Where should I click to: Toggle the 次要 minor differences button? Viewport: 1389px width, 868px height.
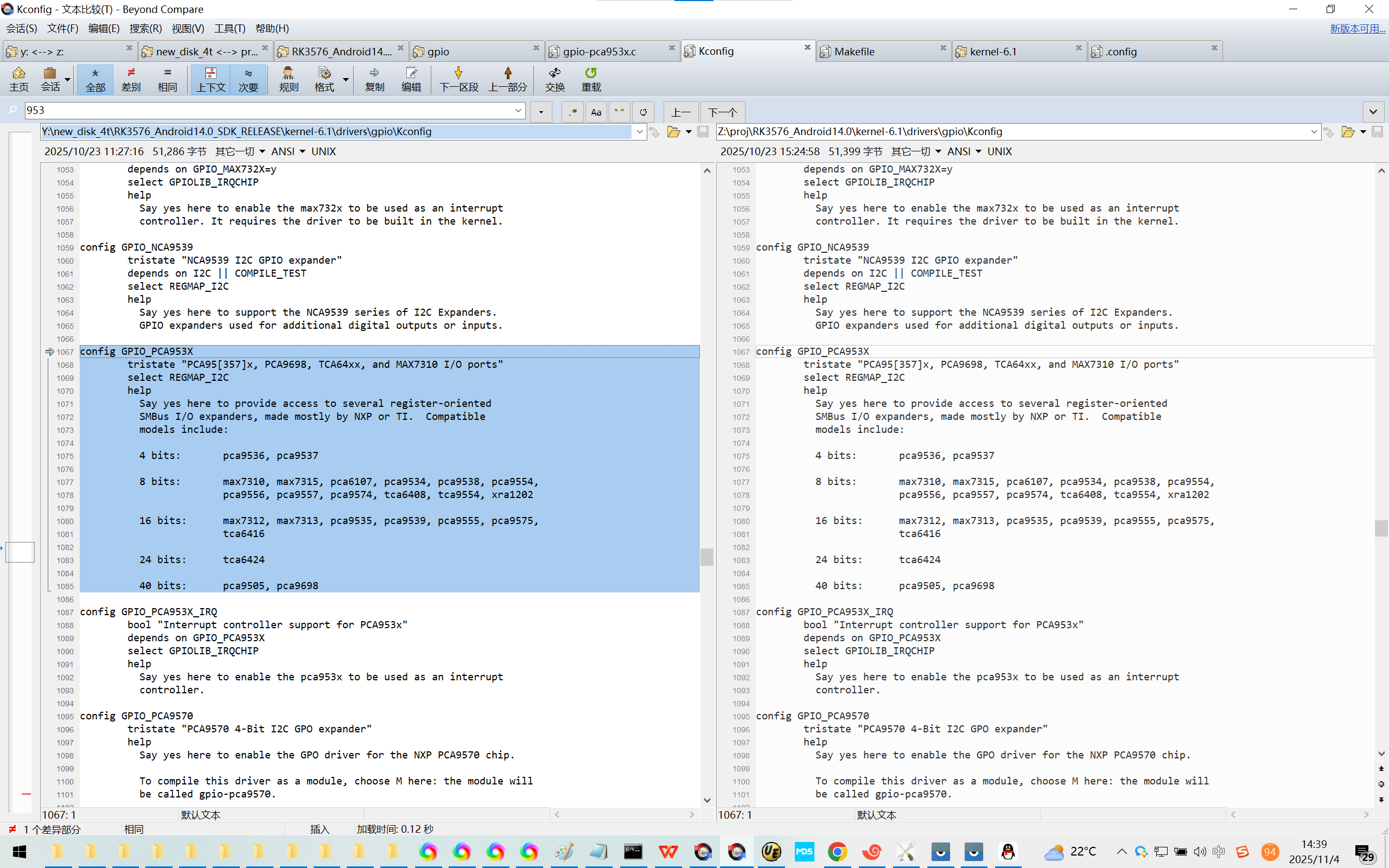(248, 79)
